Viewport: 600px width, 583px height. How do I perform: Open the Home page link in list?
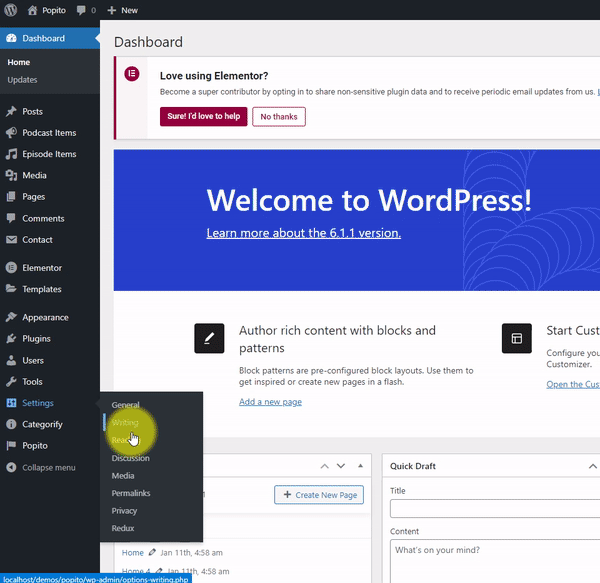132,552
